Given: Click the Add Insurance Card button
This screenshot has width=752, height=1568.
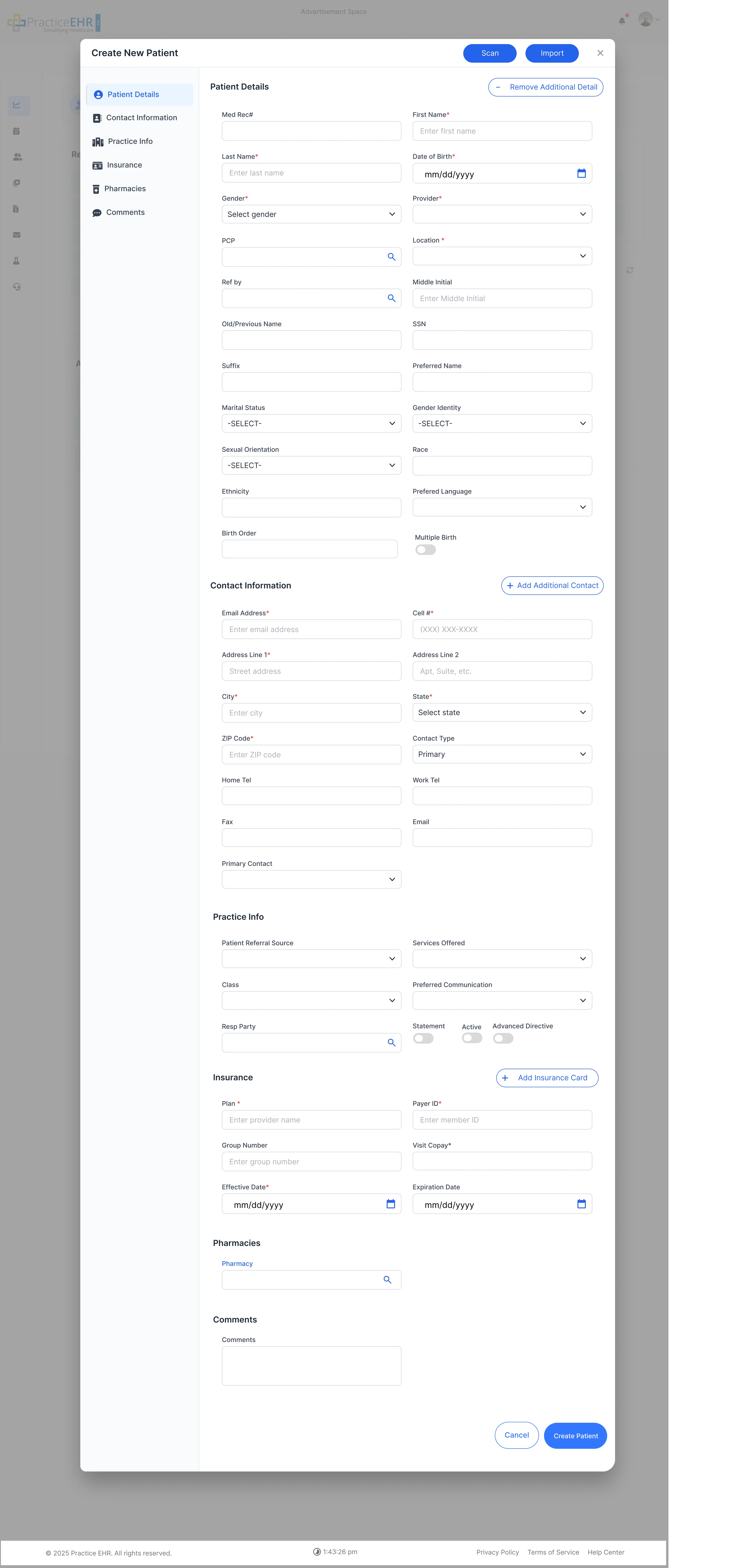Looking at the screenshot, I should (546, 1078).
